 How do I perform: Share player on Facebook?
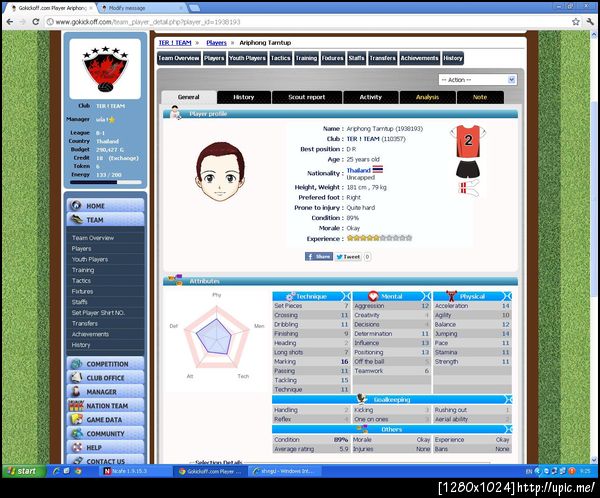click(x=318, y=256)
